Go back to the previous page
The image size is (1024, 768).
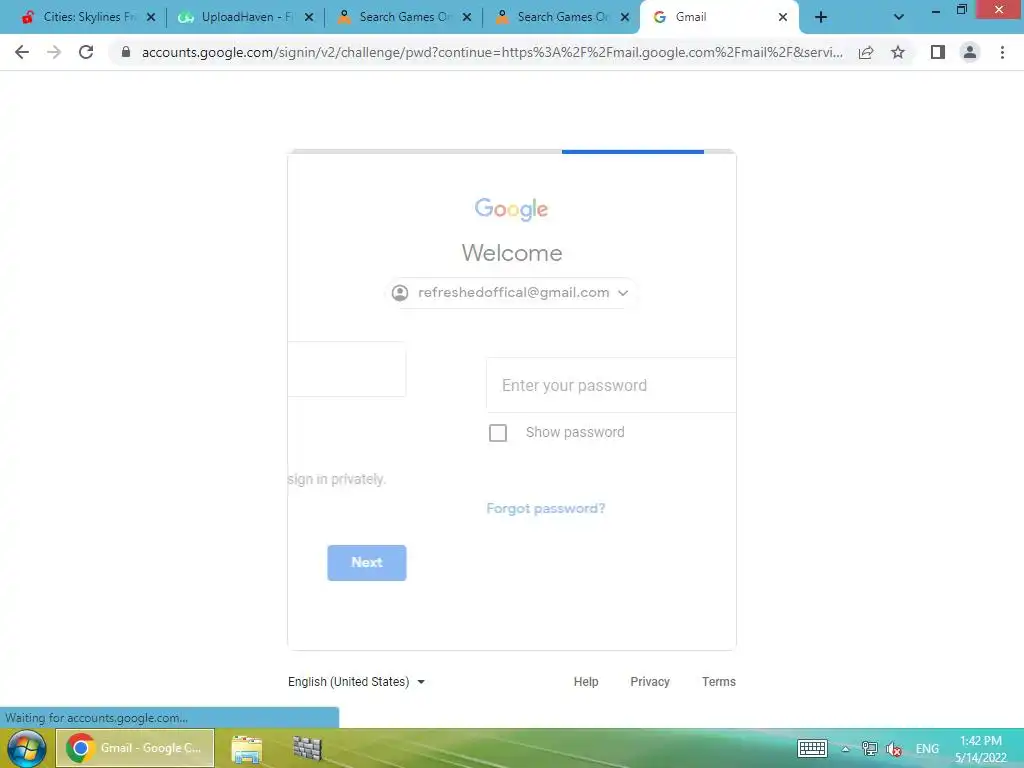tap(22, 52)
